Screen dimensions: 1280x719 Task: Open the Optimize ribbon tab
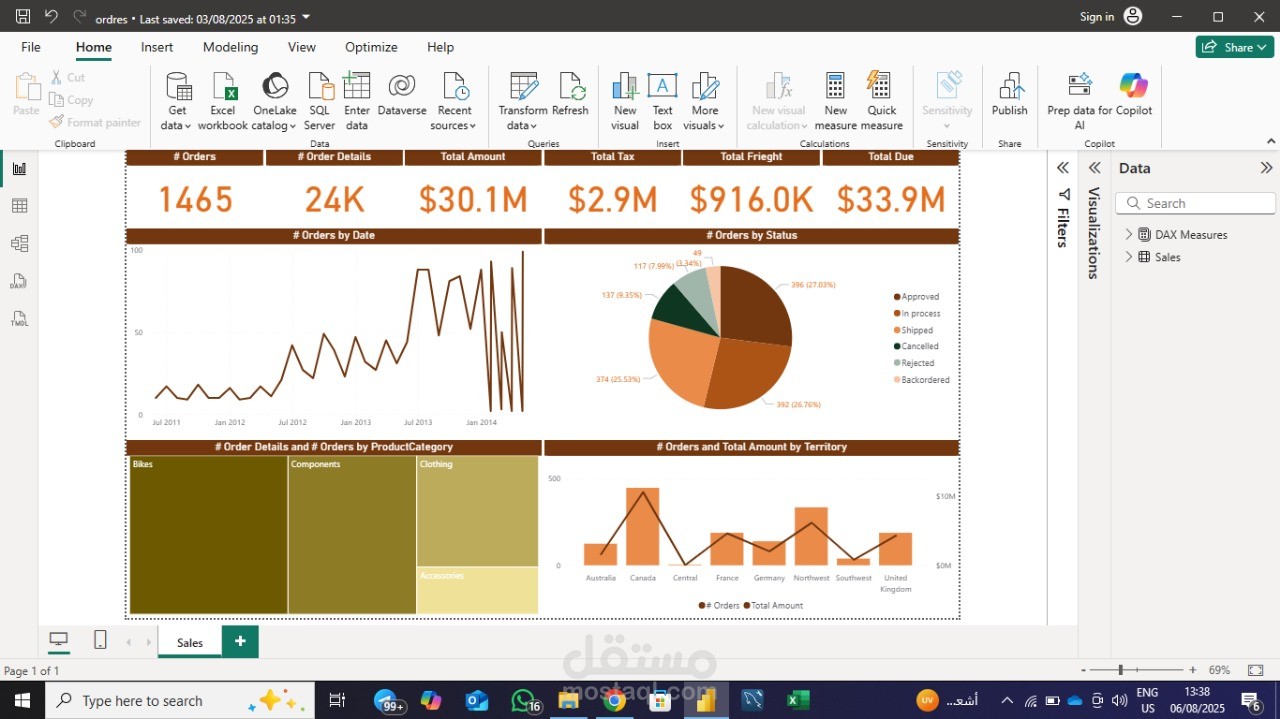(371, 47)
